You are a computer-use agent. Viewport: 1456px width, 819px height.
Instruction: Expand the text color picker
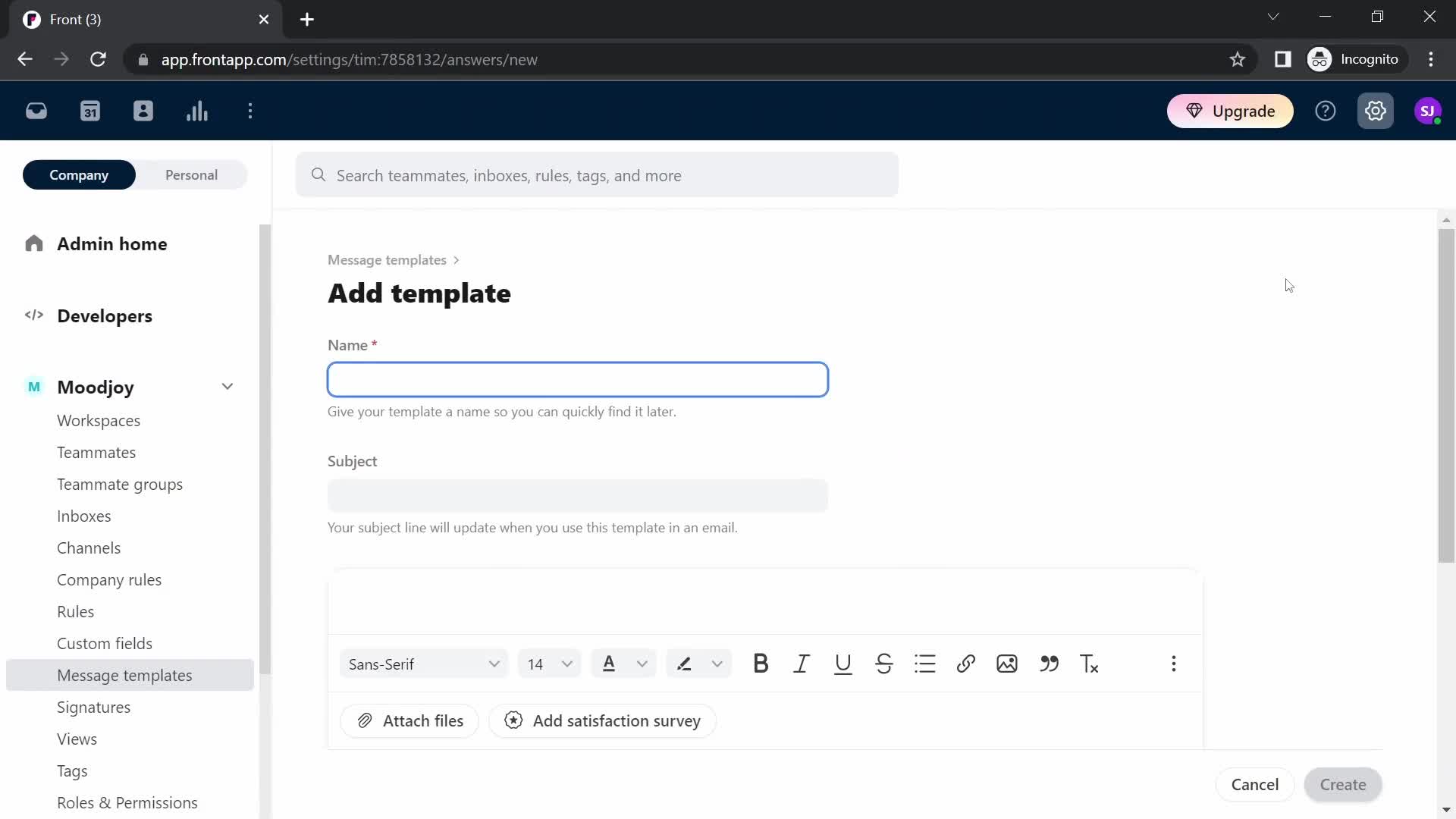pos(643,664)
